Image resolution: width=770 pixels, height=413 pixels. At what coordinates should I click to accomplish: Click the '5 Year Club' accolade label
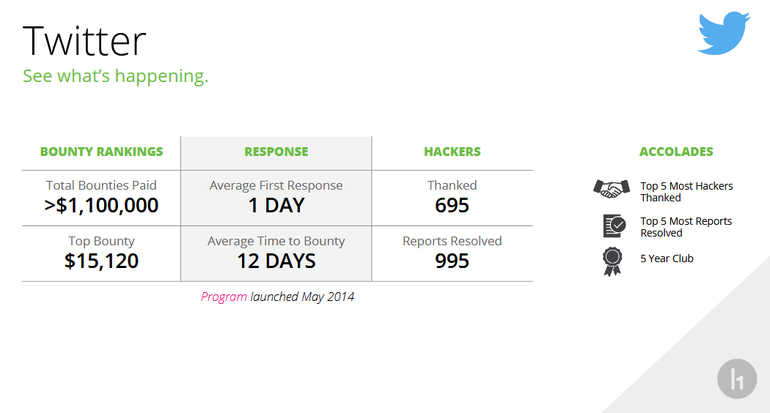coord(666,258)
